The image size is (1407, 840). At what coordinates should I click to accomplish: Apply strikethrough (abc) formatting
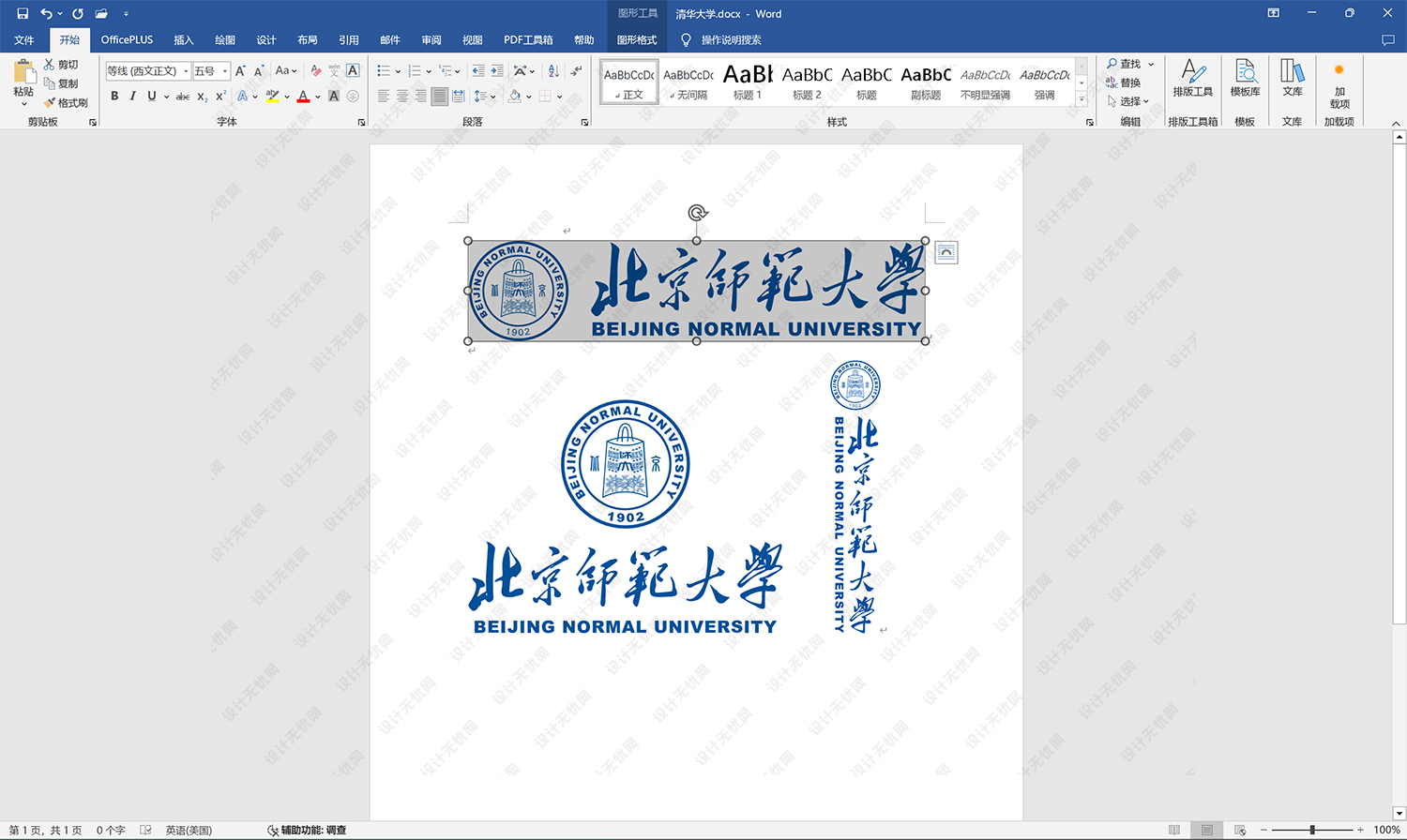[183, 96]
